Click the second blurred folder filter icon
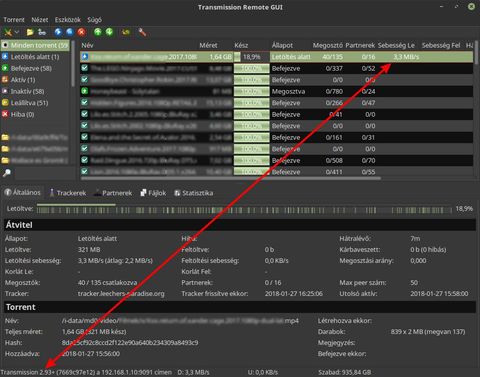 coord(5,149)
